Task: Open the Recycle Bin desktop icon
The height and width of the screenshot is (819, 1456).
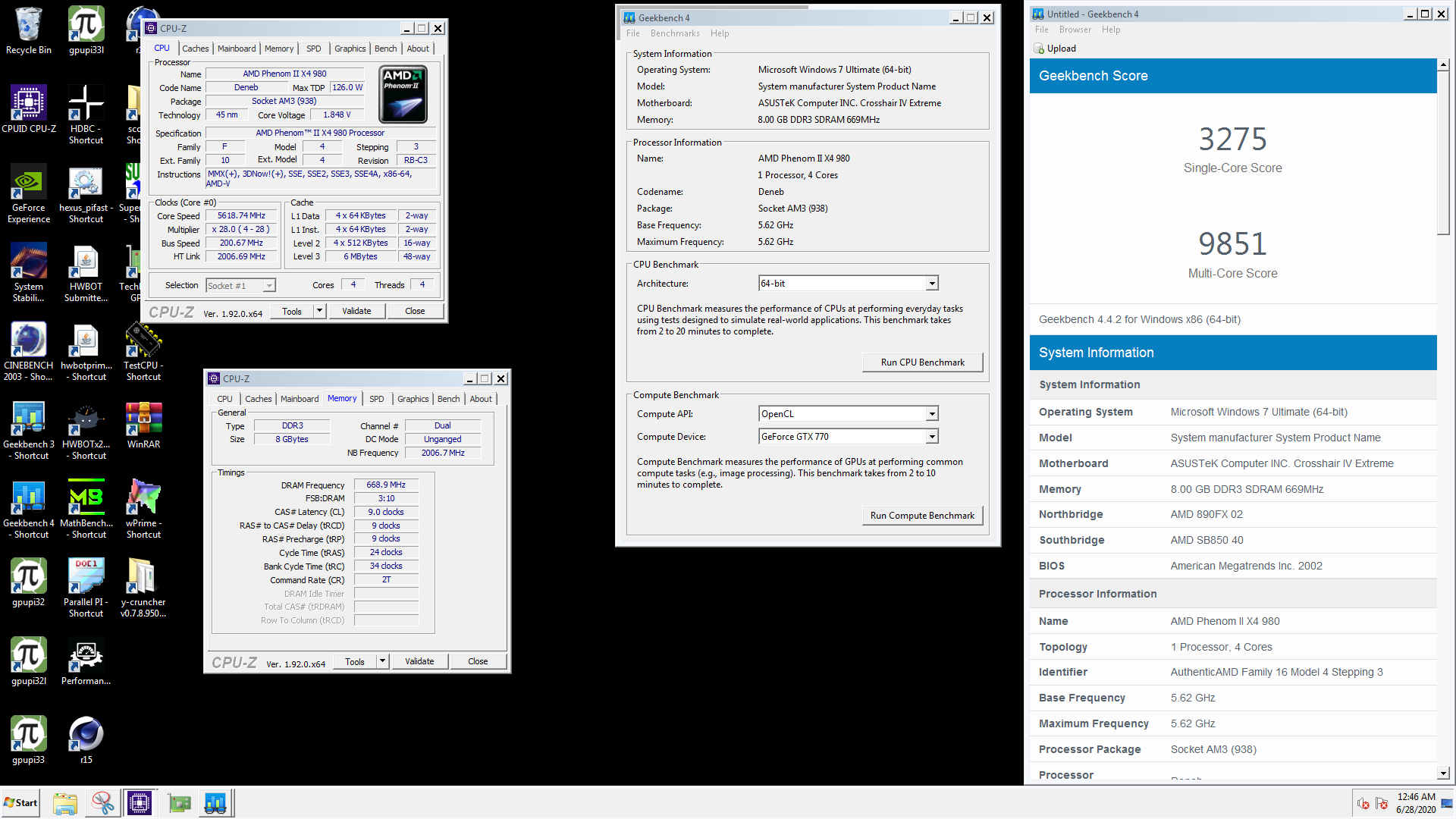Action: [29, 31]
